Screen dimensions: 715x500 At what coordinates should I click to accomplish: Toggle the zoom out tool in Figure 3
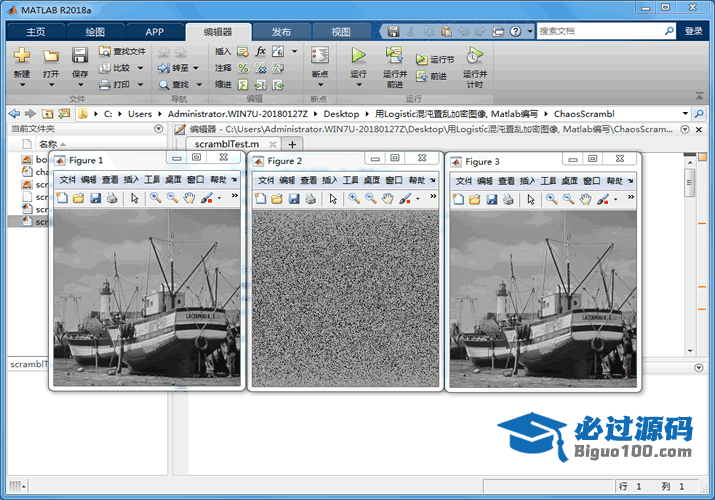tap(568, 199)
